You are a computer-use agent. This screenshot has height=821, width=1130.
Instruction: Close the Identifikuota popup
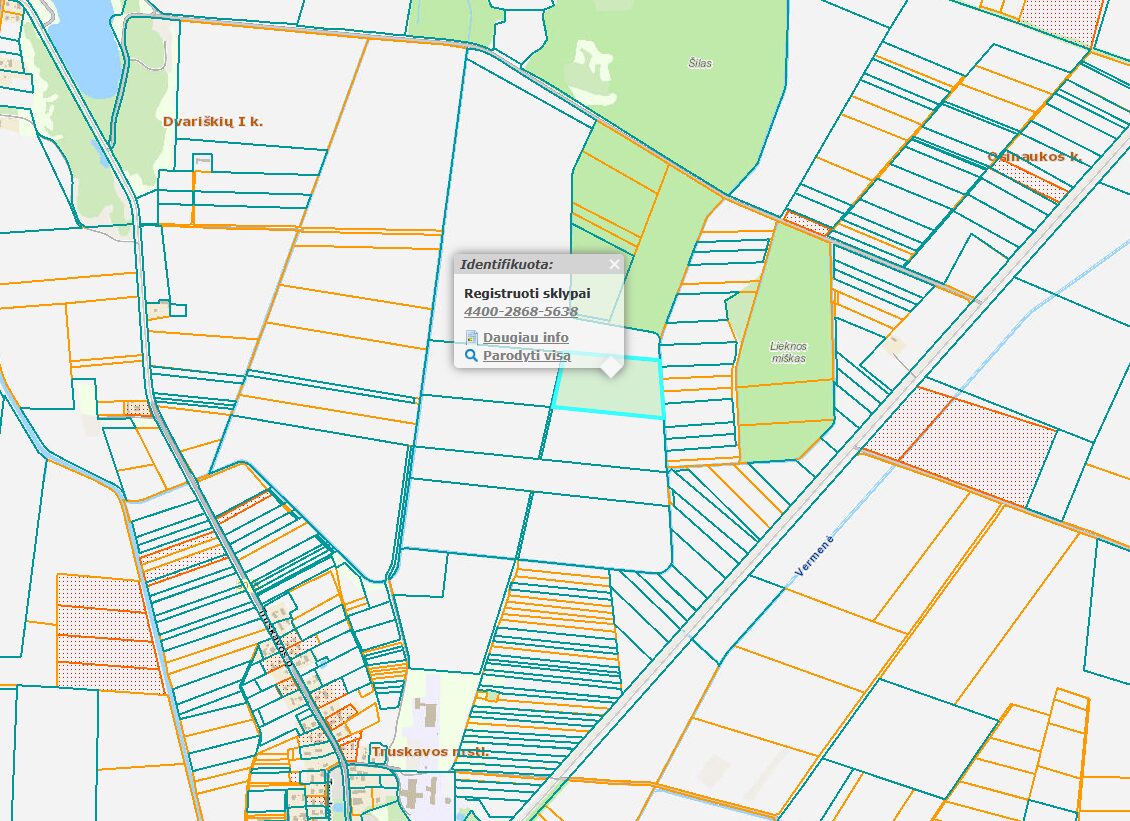pos(614,264)
